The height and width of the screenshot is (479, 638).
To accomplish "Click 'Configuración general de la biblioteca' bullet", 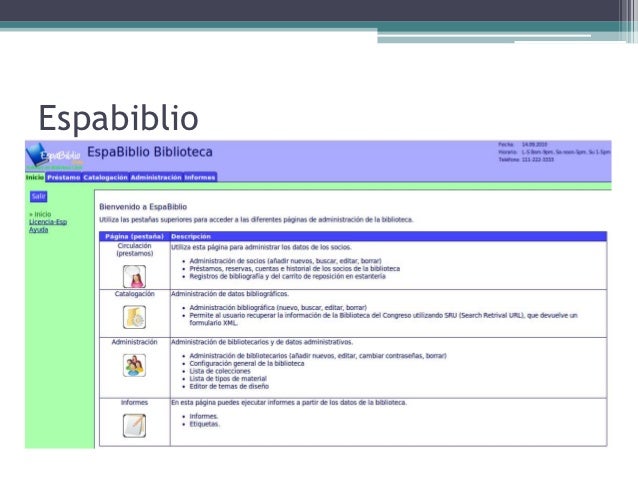I will click(x=247, y=363).
